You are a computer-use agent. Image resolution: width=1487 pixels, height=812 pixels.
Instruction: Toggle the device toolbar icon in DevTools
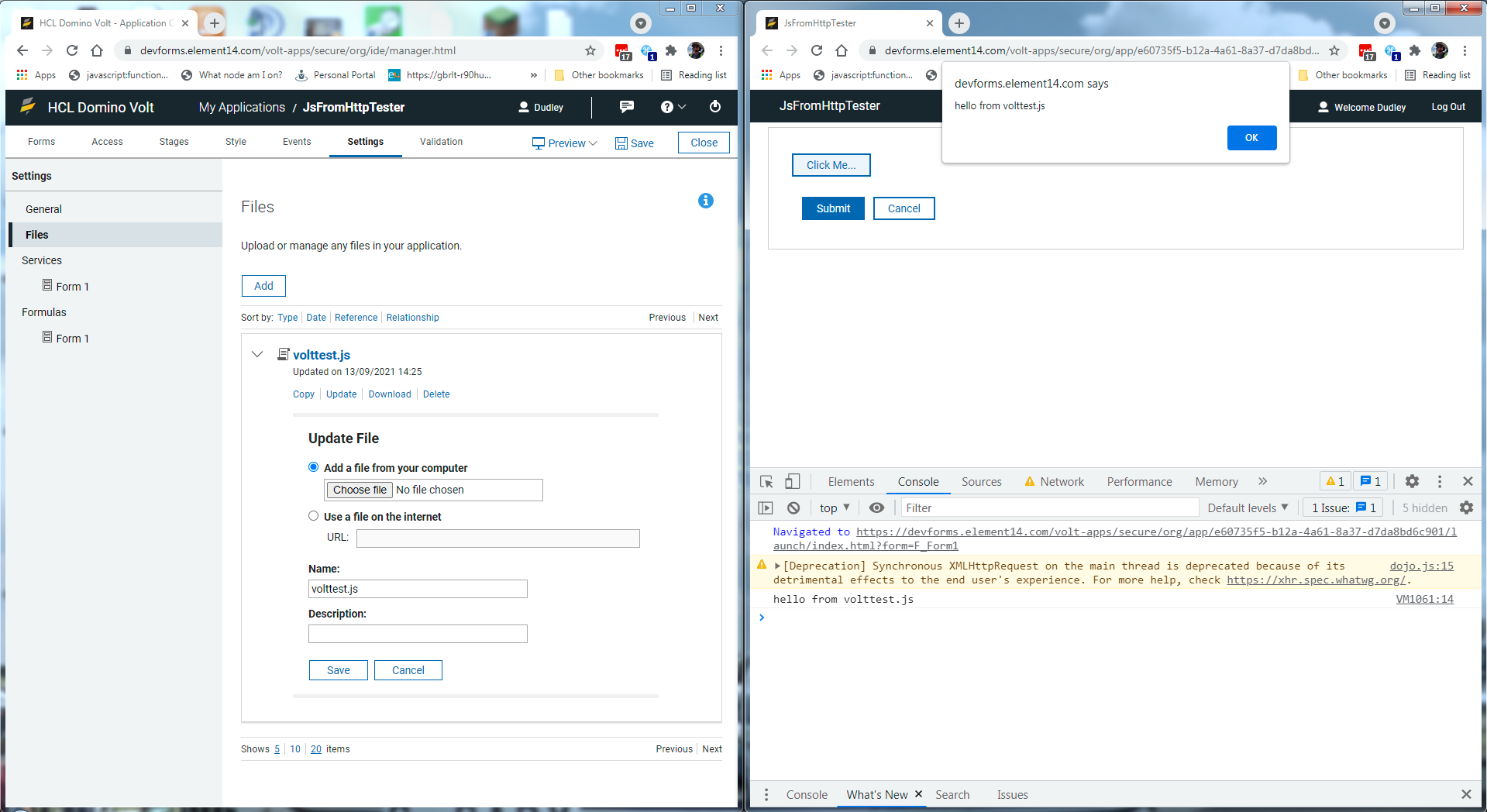[792, 481]
